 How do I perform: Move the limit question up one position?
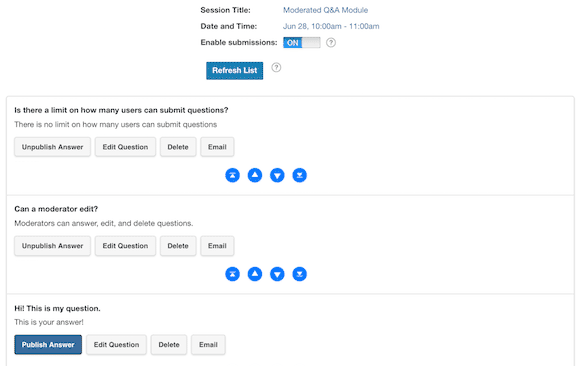tap(255, 175)
